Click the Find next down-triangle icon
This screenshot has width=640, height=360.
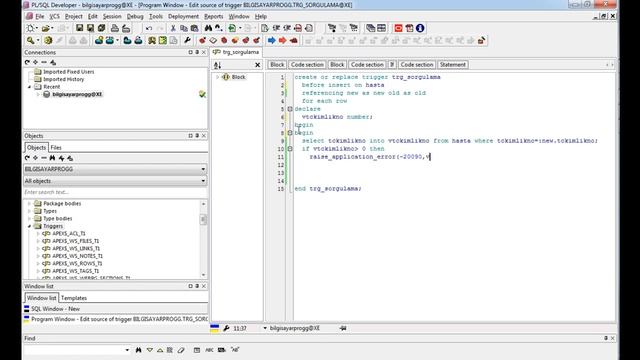coord(150,350)
